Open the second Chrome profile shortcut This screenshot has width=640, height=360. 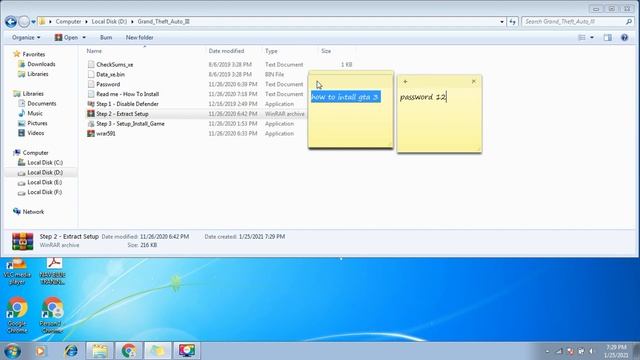pyautogui.click(x=52, y=315)
